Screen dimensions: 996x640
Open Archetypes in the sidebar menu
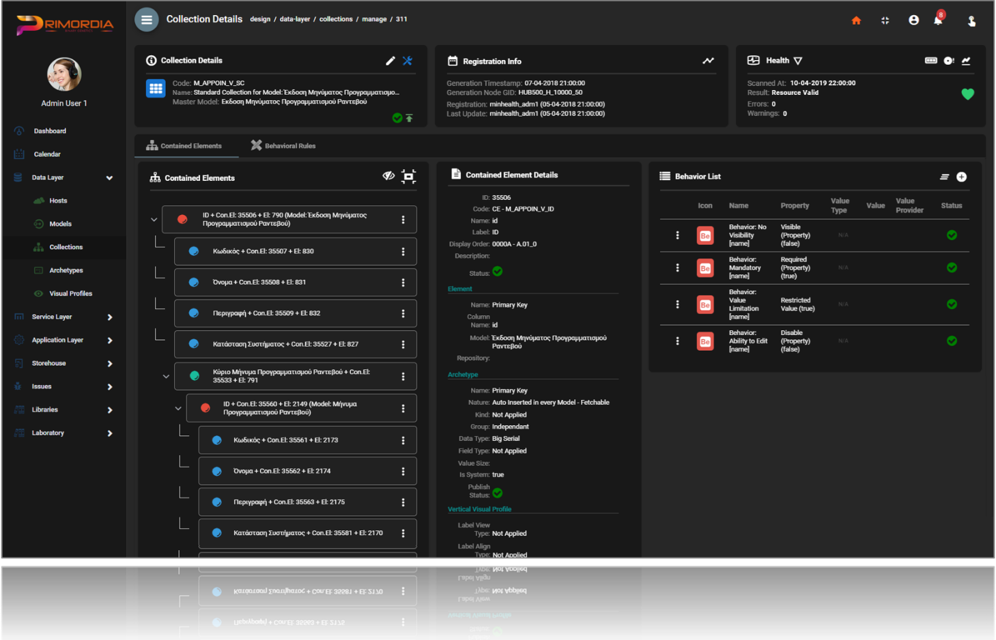click(x=66, y=270)
